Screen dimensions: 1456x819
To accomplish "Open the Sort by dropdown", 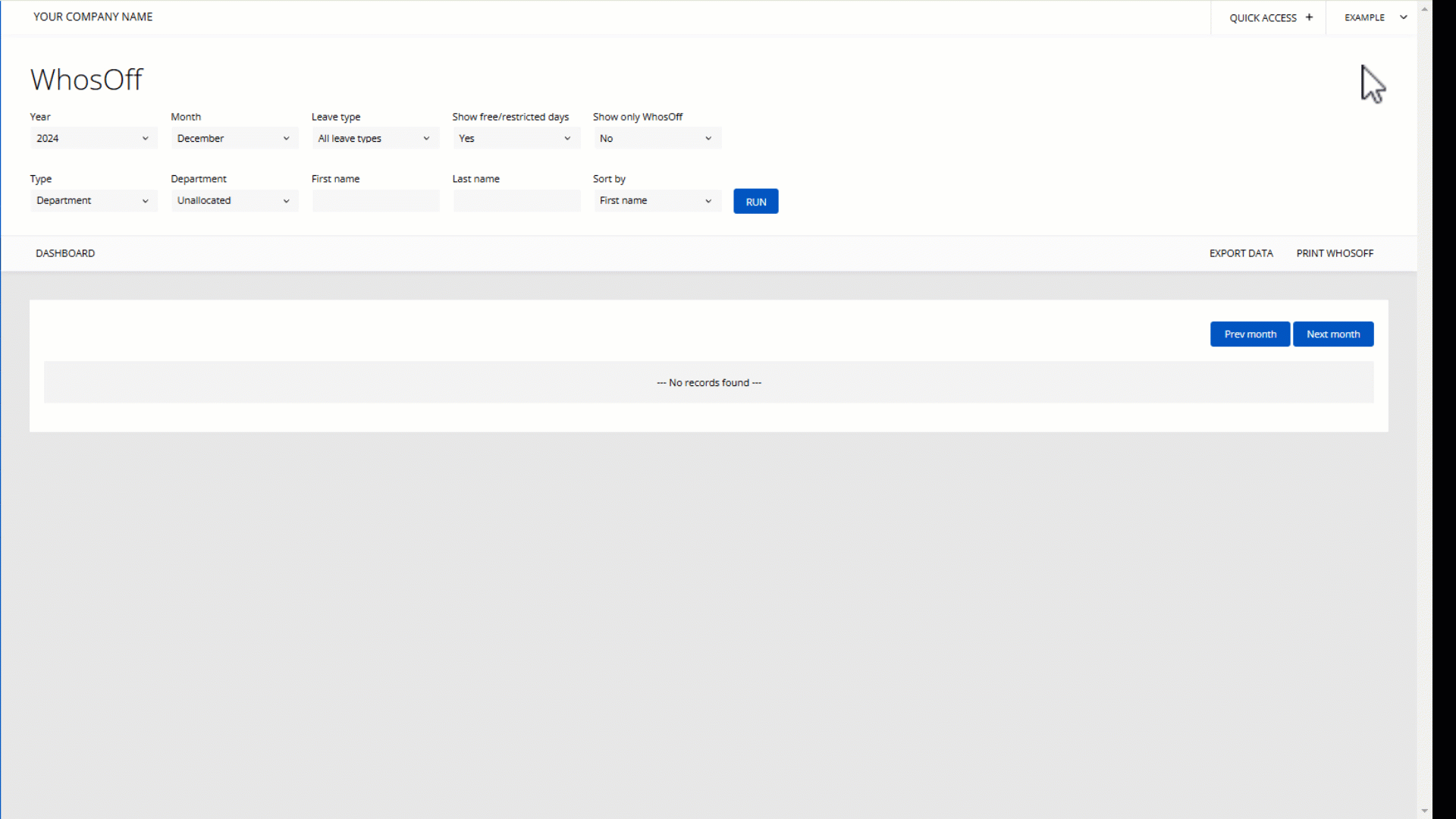I will click(656, 200).
